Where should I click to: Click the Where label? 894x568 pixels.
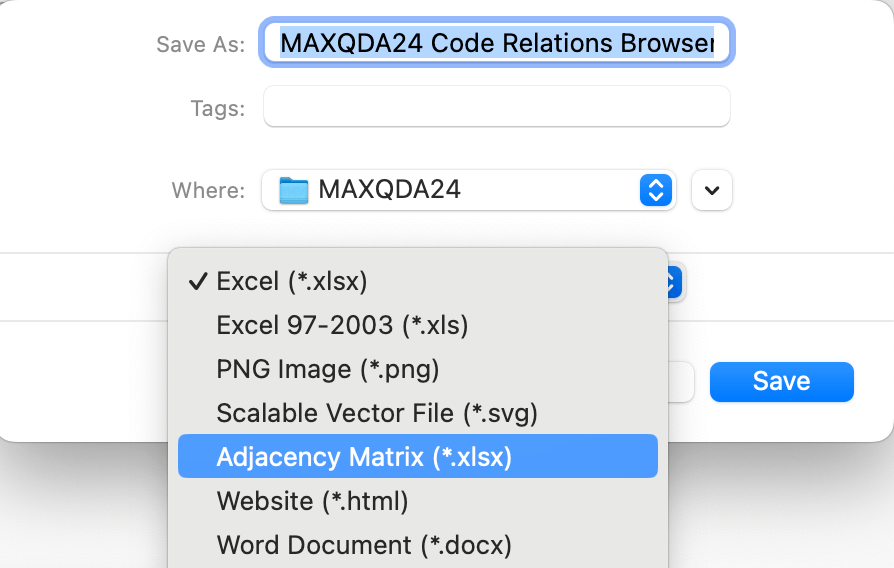point(209,190)
